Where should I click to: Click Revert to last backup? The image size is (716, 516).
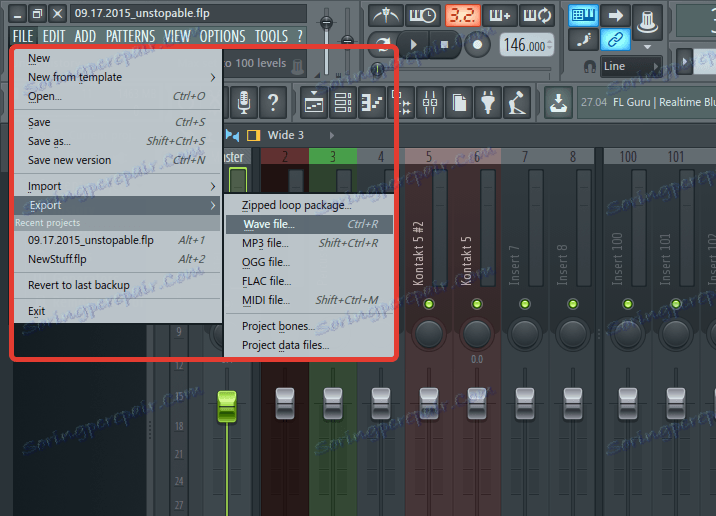[117, 285]
